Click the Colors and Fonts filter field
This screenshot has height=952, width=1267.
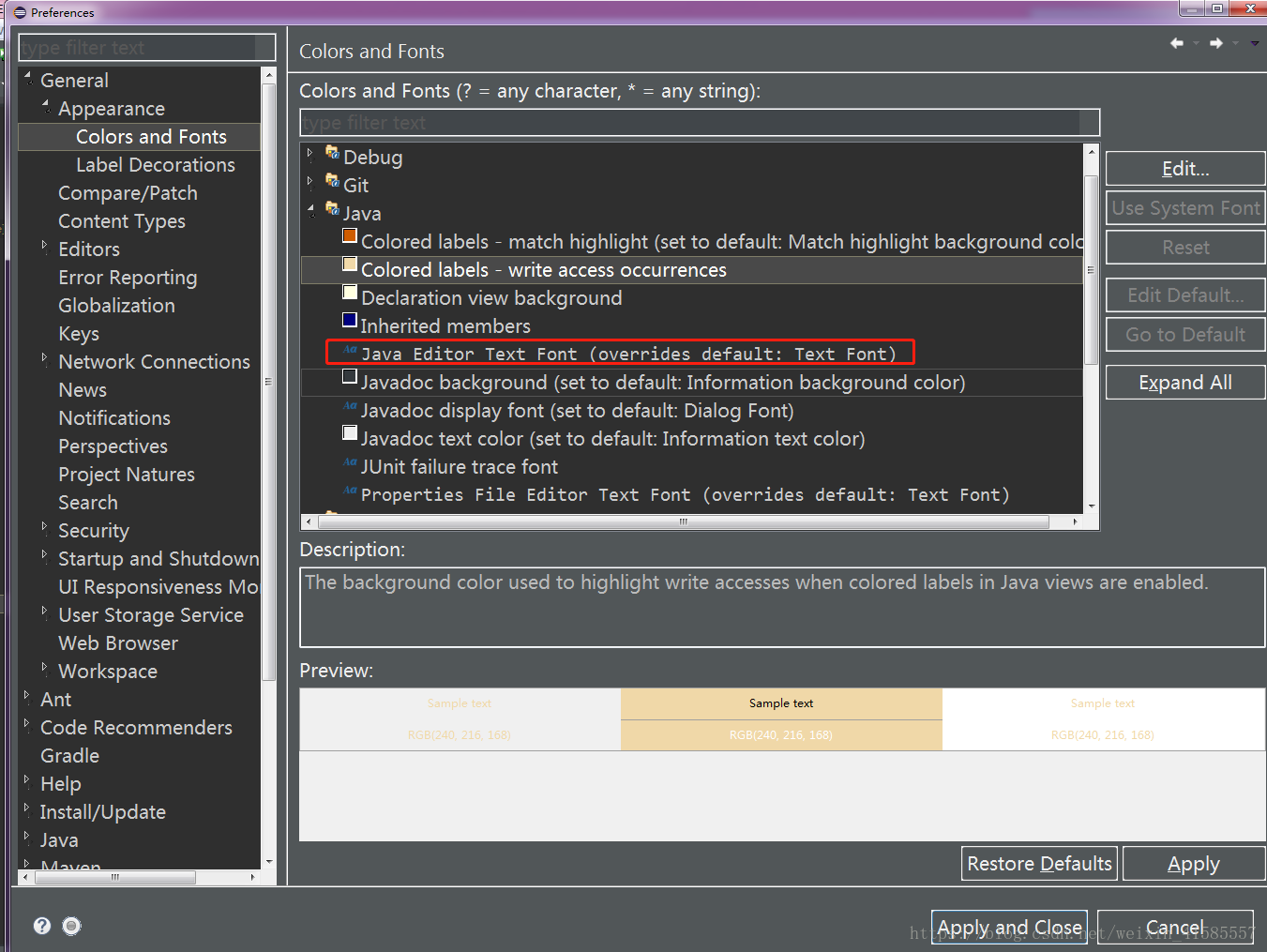click(x=700, y=123)
